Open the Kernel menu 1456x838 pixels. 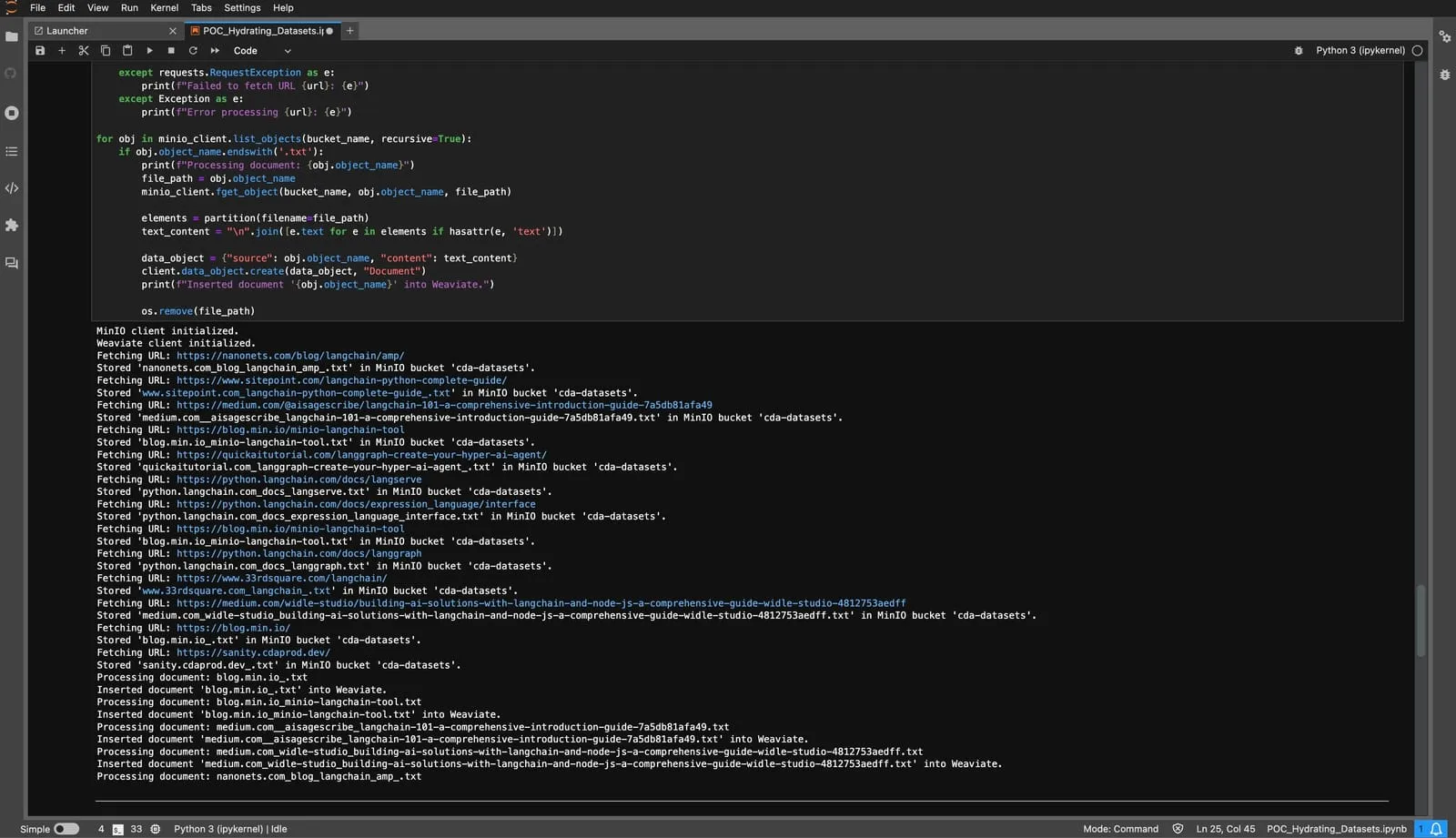pyautogui.click(x=164, y=8)
